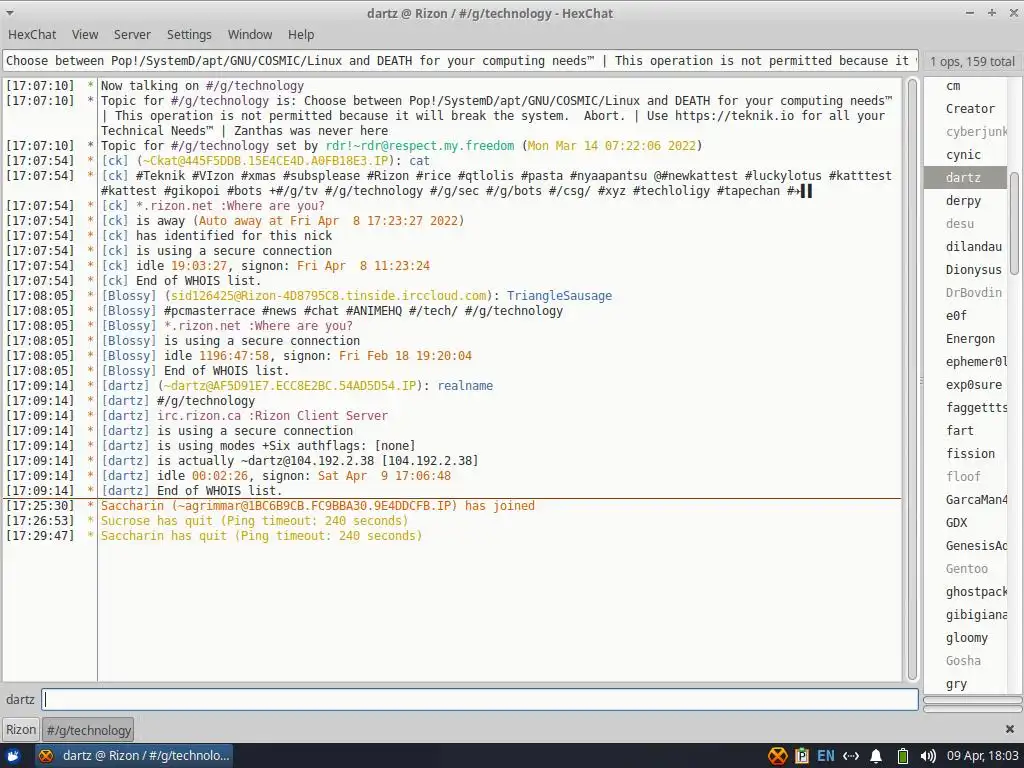
Task: Open the network connection tray icon
Action: click(850, 756)
